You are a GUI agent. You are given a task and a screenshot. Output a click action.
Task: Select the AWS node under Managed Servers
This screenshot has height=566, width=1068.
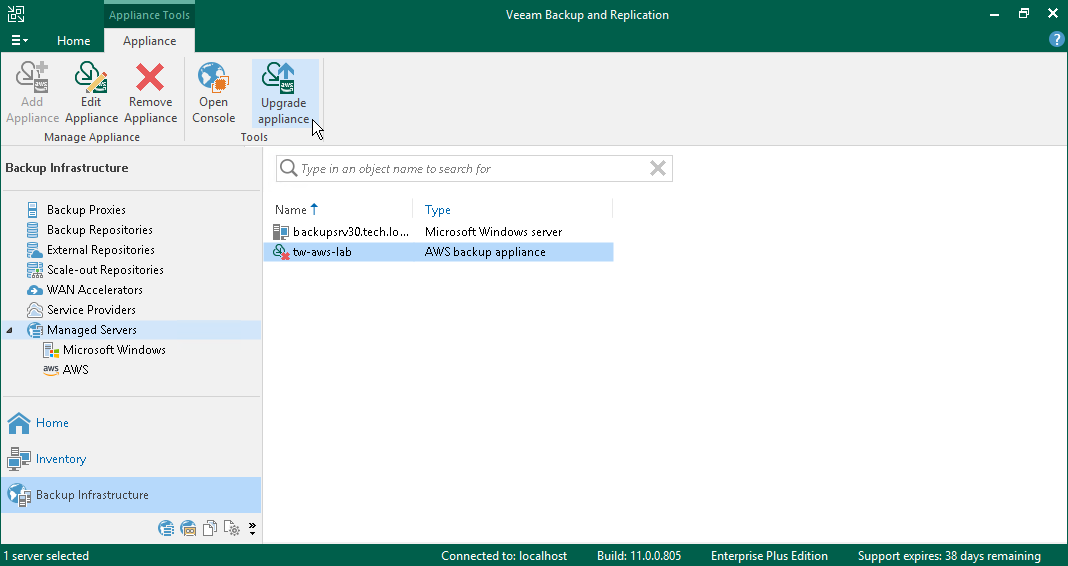click(x=75, y=370)
